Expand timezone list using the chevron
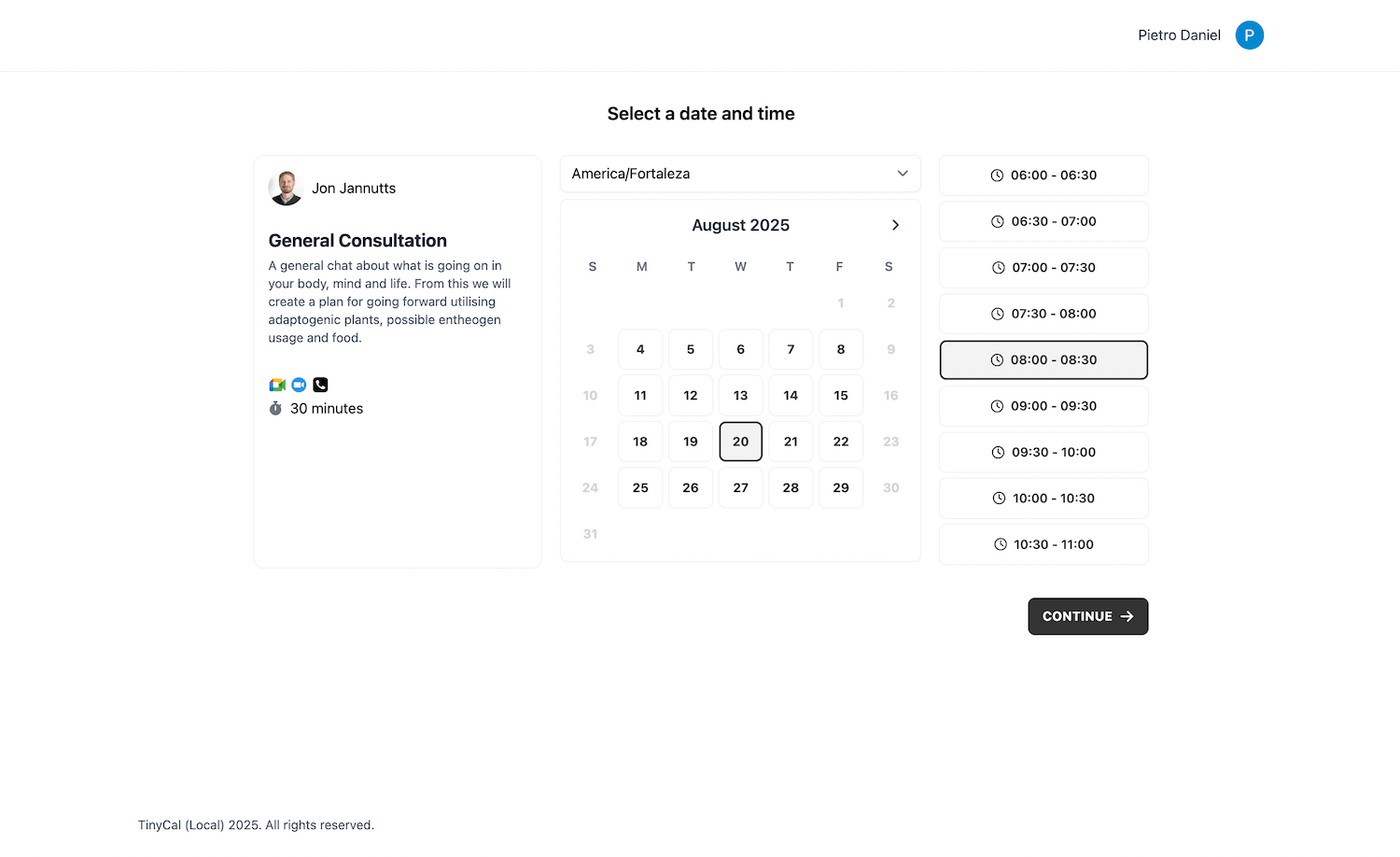This screenshot has width=1400, height=857. tap(903, 174)
